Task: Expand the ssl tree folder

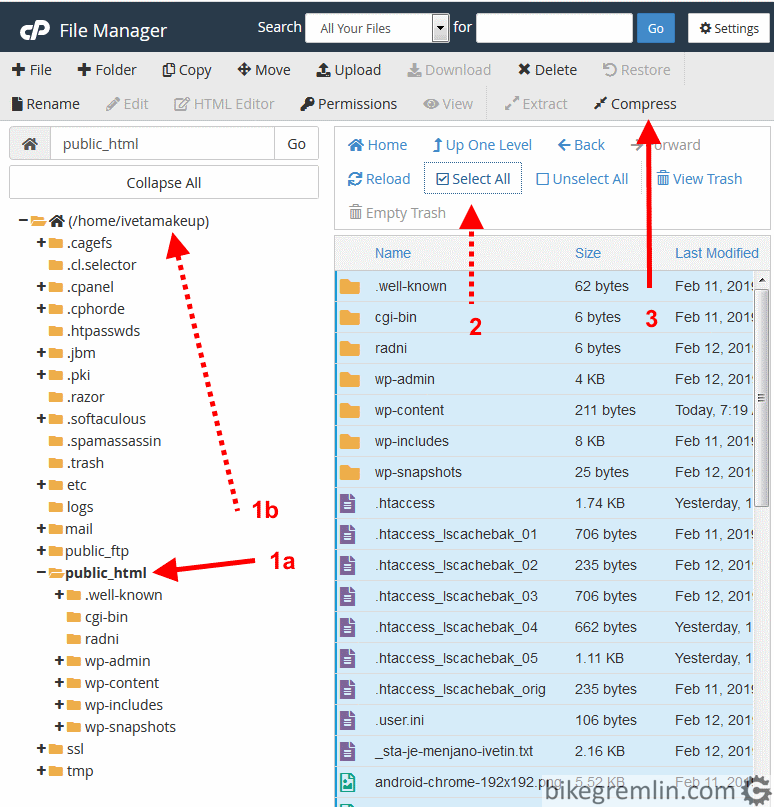Action: 42,749
